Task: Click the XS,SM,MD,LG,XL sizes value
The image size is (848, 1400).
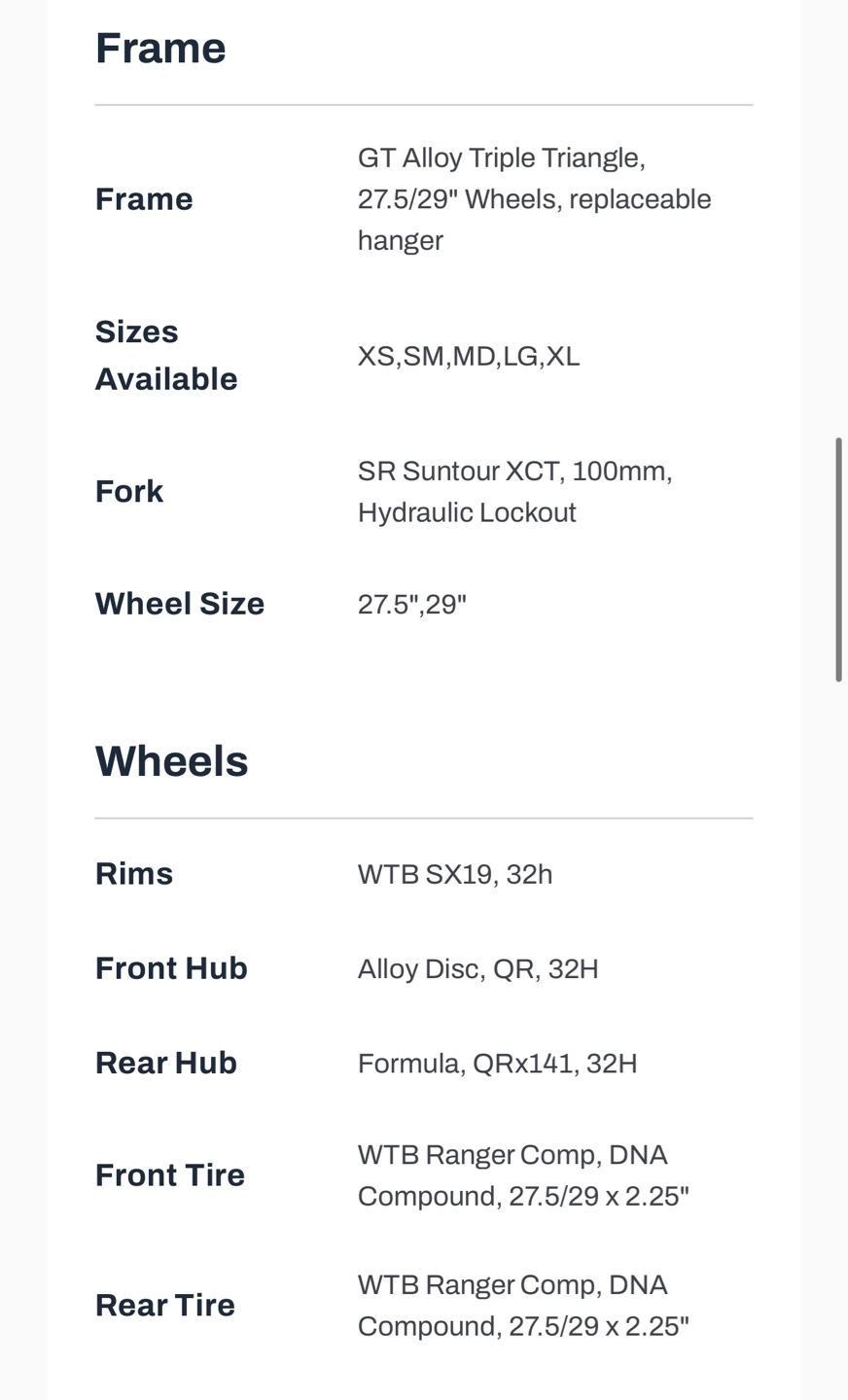Action: click(469, 356)
